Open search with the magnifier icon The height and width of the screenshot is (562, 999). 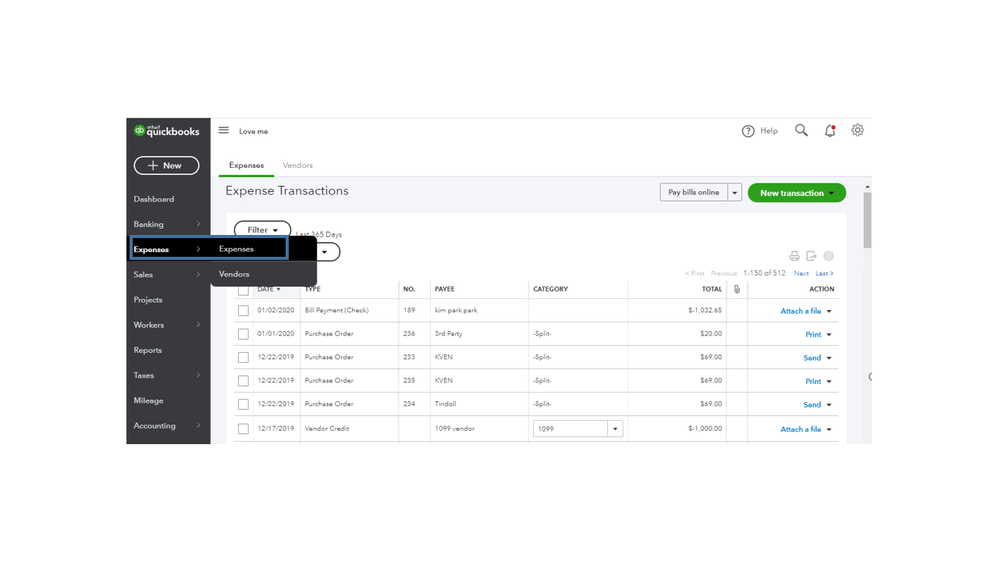tap(801, 130)
